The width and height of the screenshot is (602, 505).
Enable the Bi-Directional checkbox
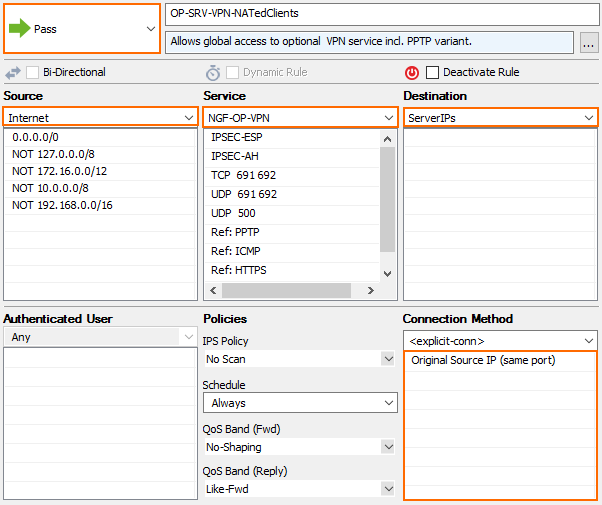tap(32, 72)
